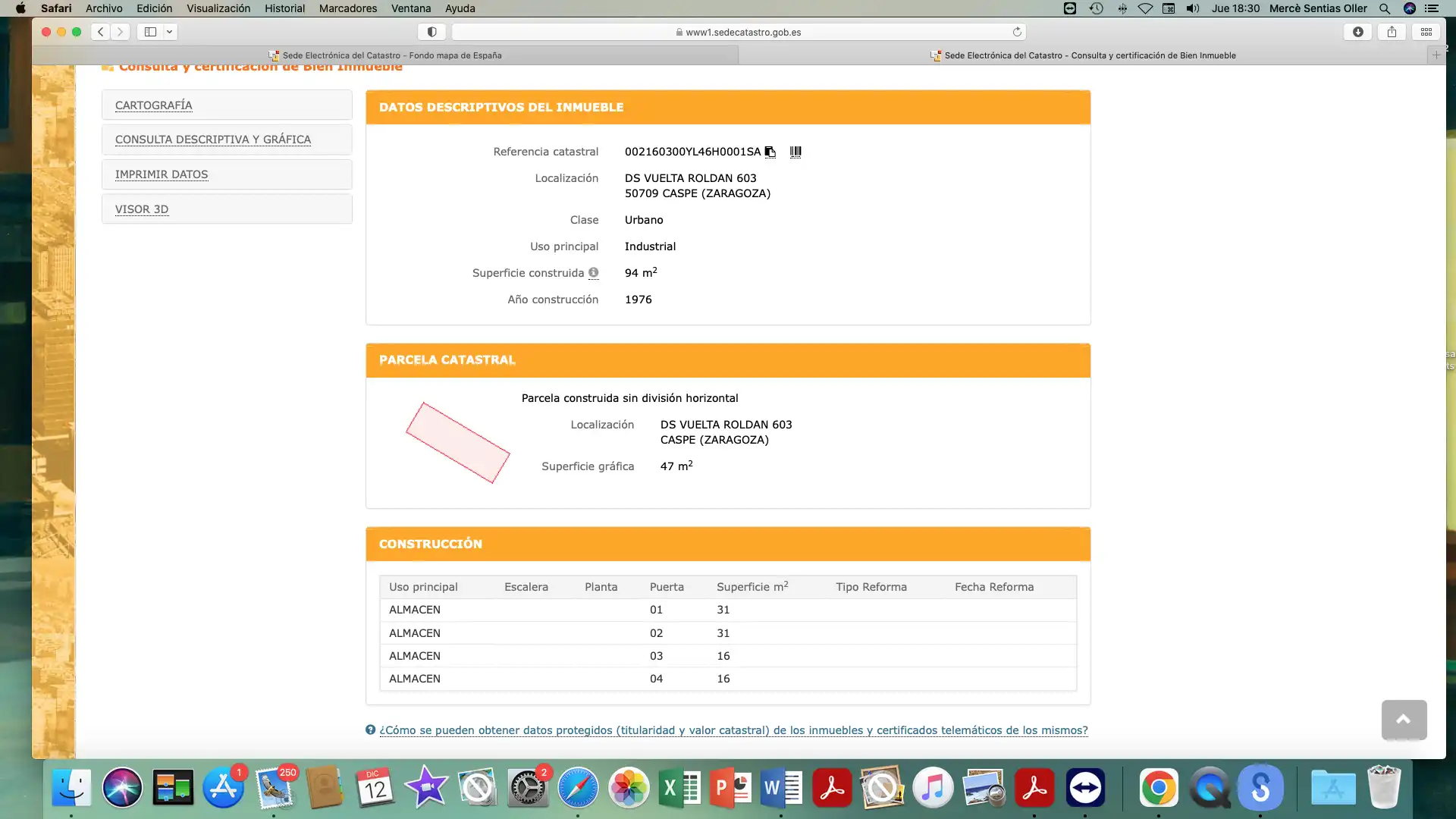The height and width of the screenshot is (819, 1456).
Task: Launch VISOR 3D
Action: (142, 209)
